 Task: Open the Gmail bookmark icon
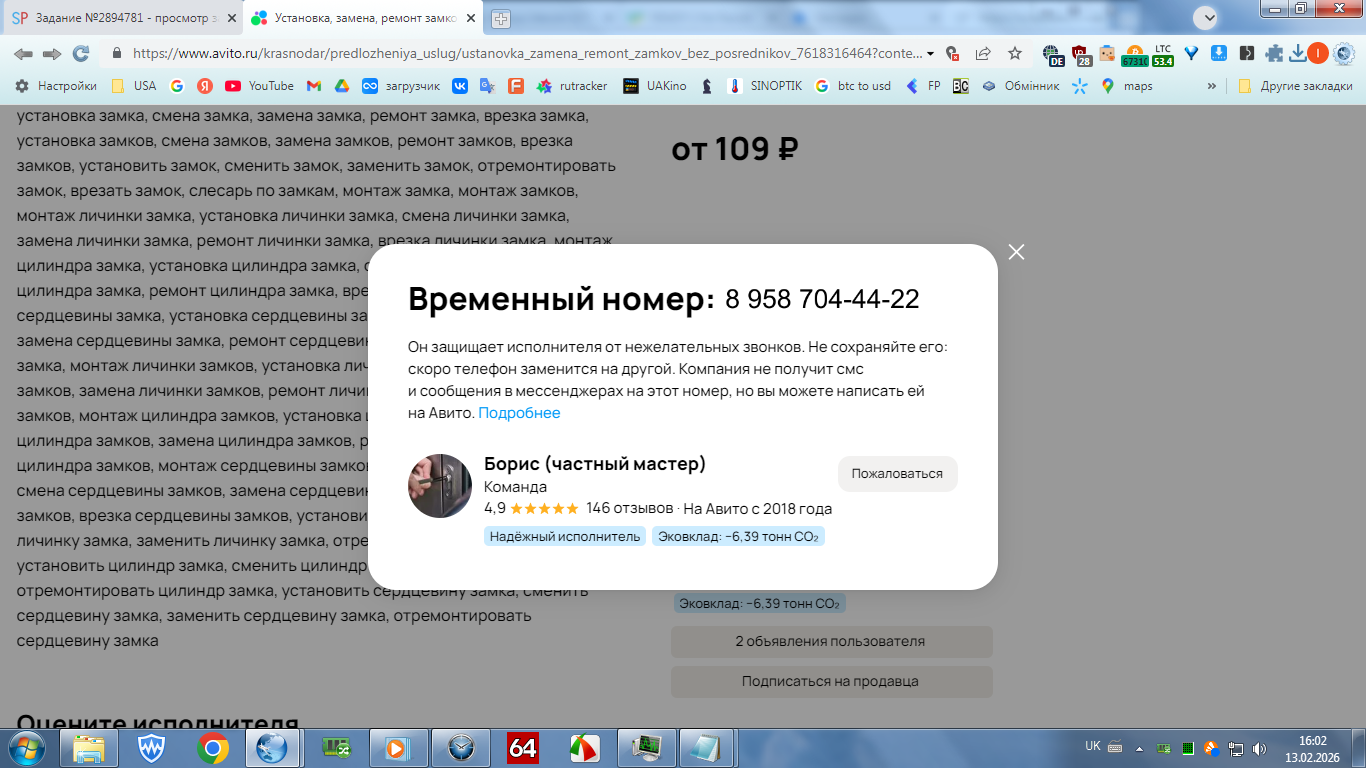314,86
